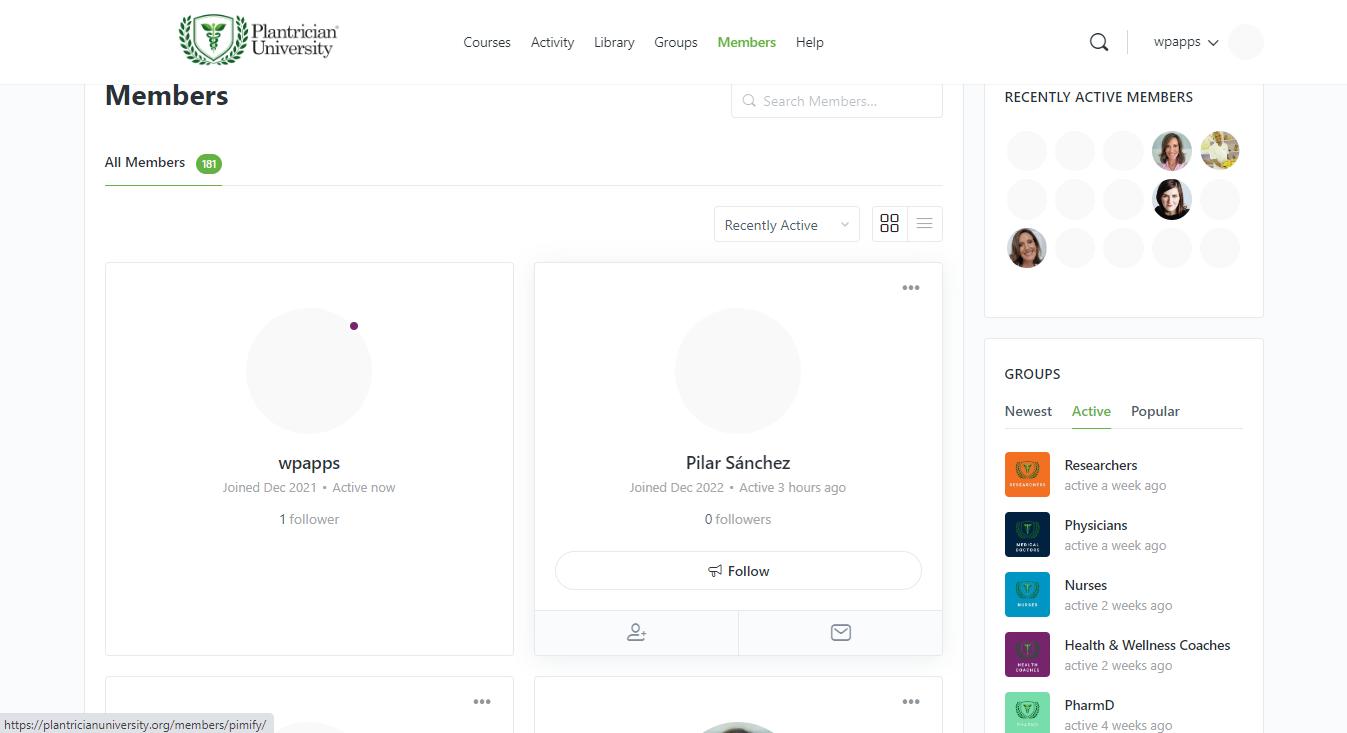Viewport: 1347px width, 733px height.
Task: Click the Plantrician University logo
Action: point(259,40)
